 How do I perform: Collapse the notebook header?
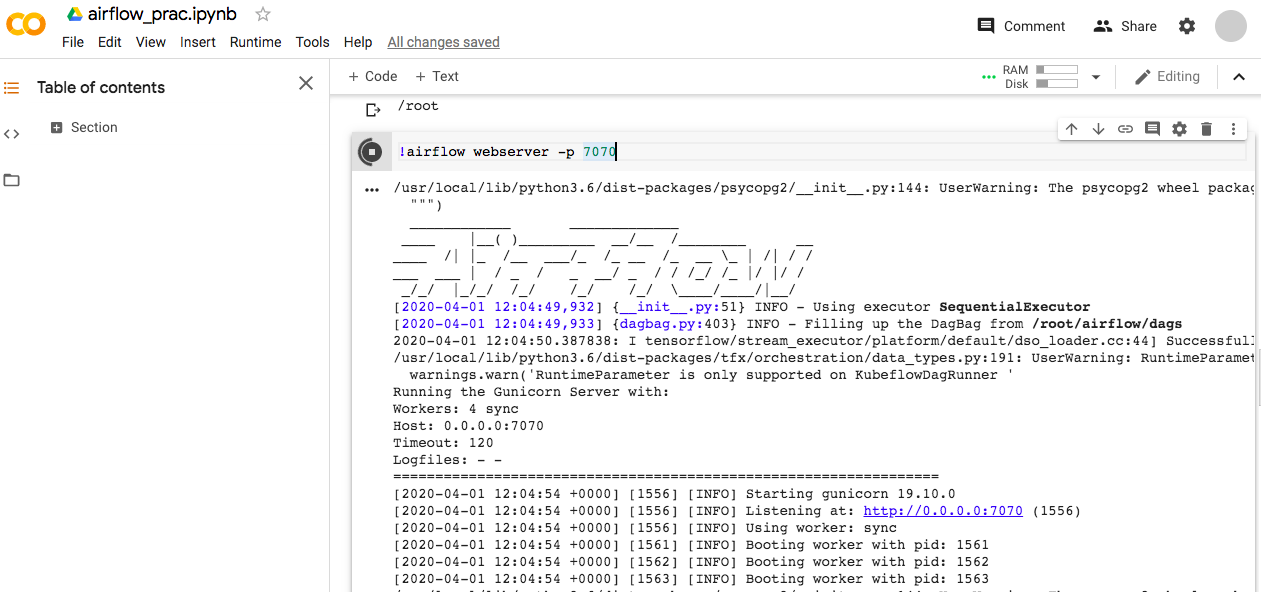pos(1239,76)
